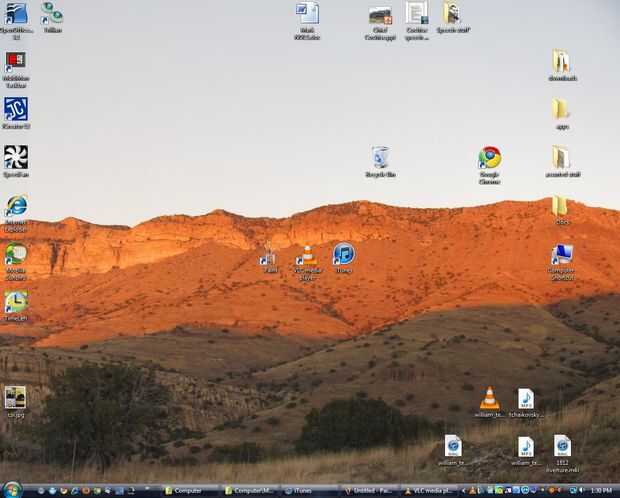Launch Internet Explorer from the Quick Launch bar
The image size is (620, 498).
75,491
